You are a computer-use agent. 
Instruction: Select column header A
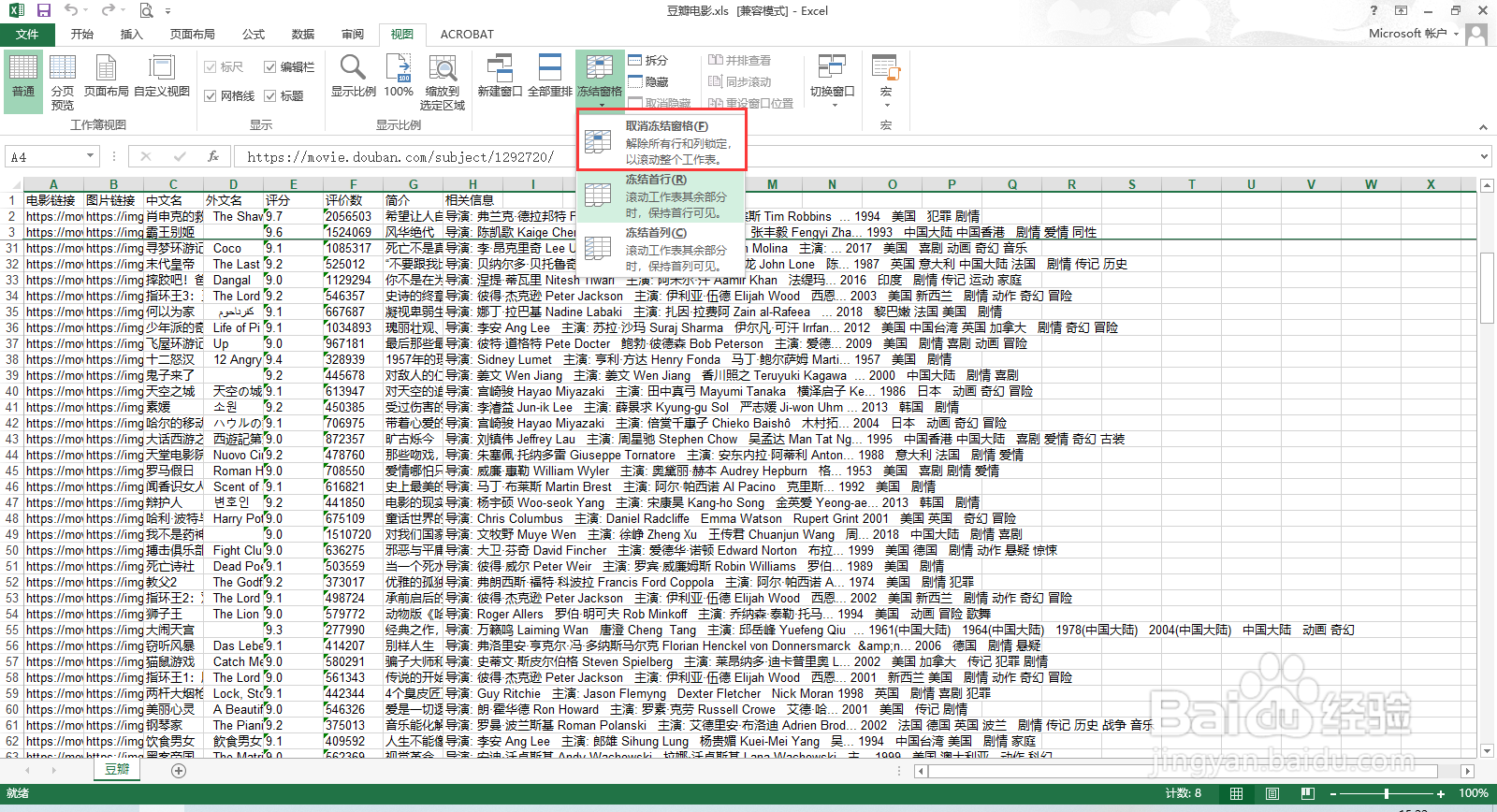point(53,184)
